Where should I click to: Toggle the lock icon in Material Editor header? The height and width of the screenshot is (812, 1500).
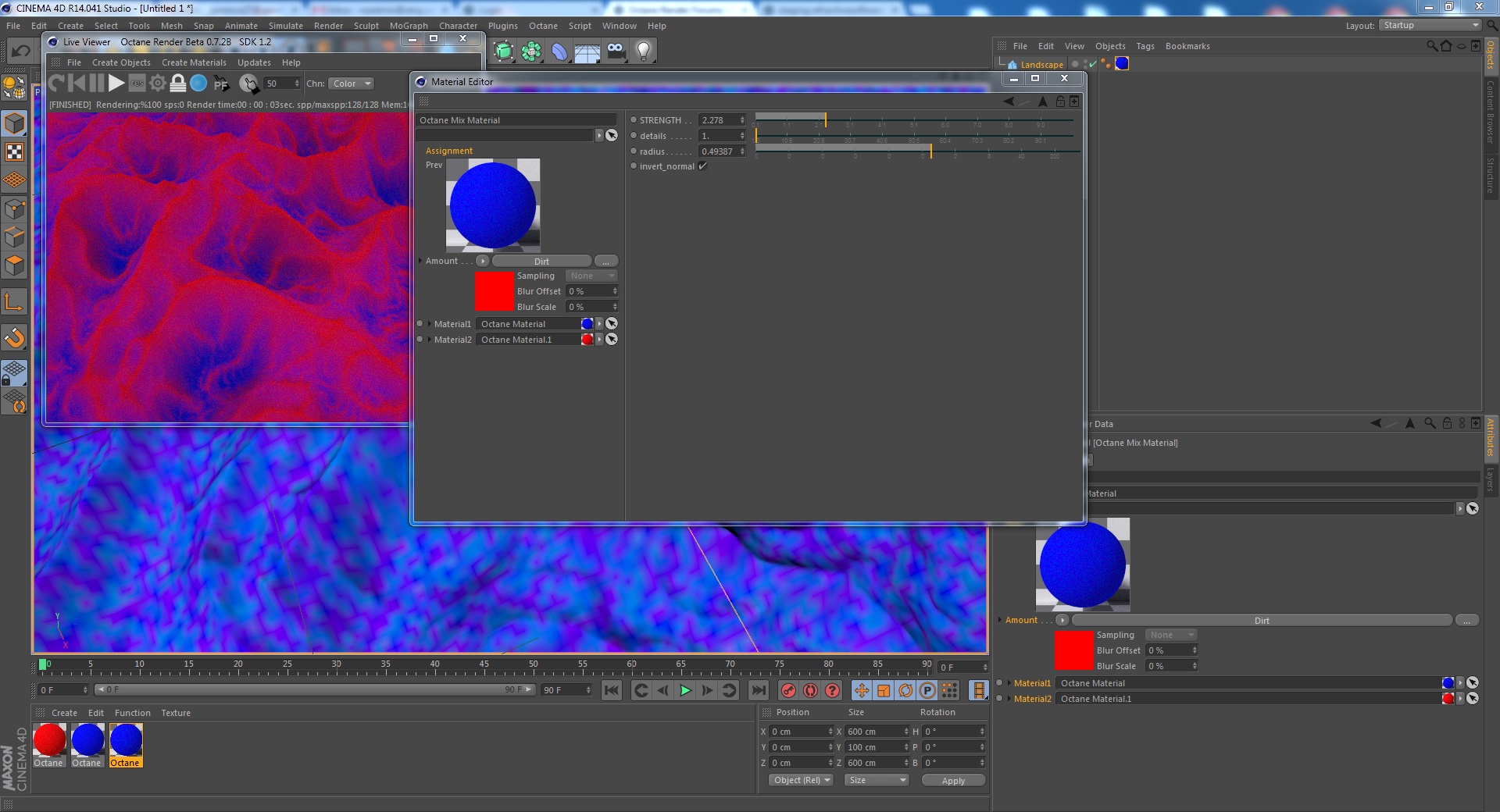point(1060,101)
